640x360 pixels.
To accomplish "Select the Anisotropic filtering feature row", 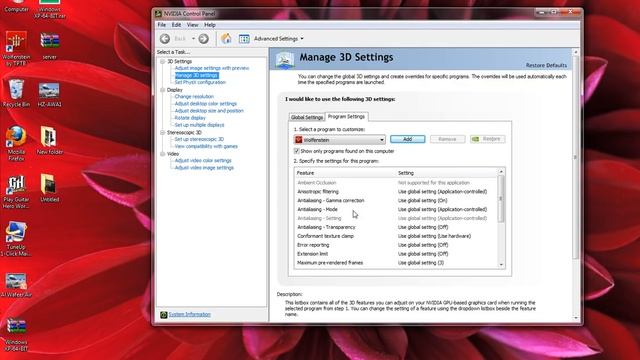I will pos(396,192).
